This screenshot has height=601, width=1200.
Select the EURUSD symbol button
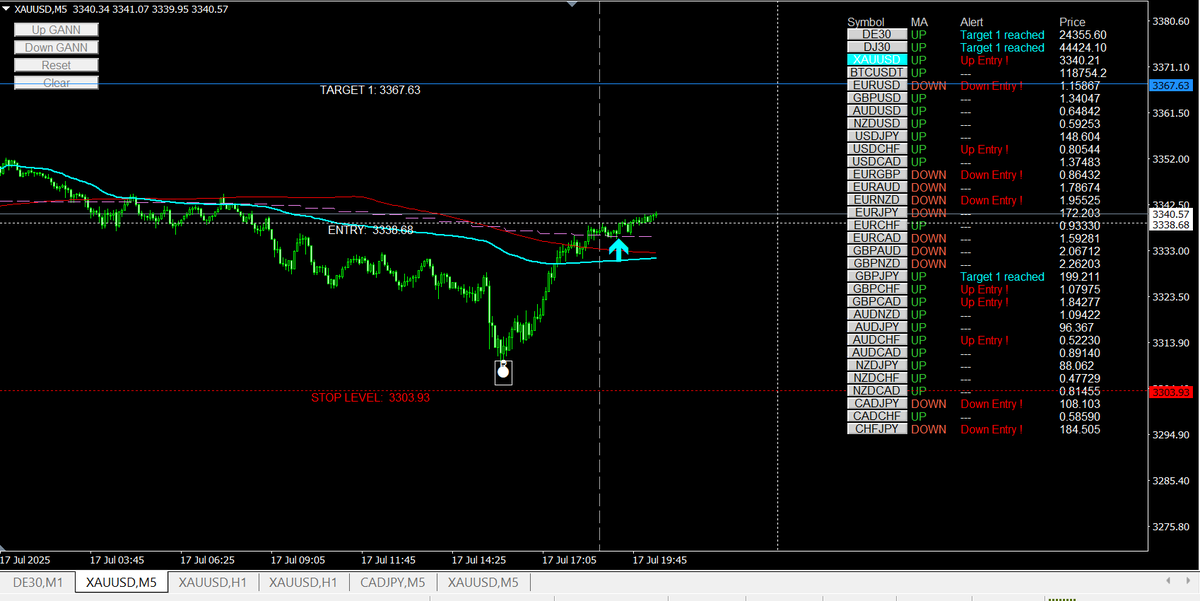[x=877, y=85]
